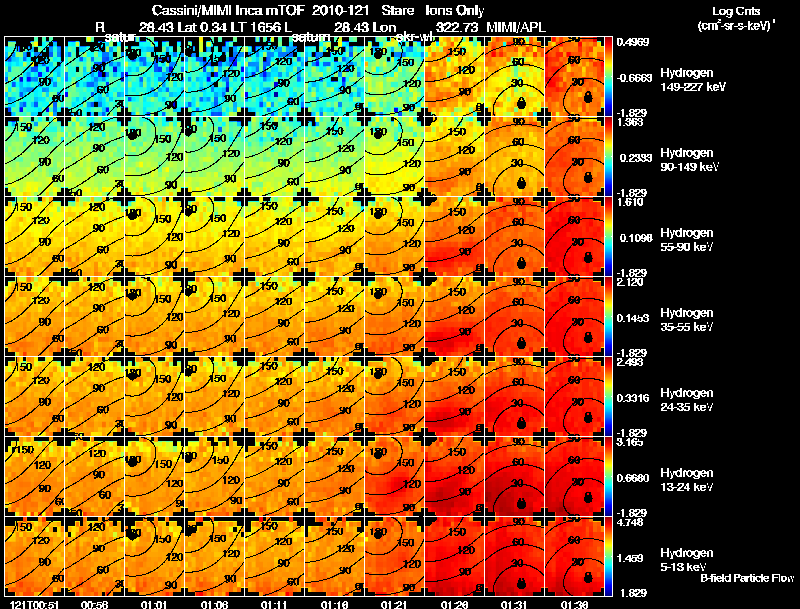The image size is (800, 609).
Task: Open the 00:56 panel in 35-55 keV row
Action: pyautogui.click(x=94, y=317)
